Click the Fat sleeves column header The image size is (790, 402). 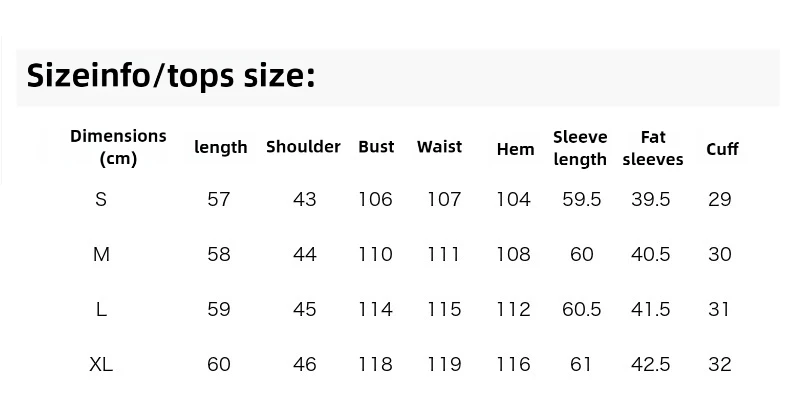653,148
